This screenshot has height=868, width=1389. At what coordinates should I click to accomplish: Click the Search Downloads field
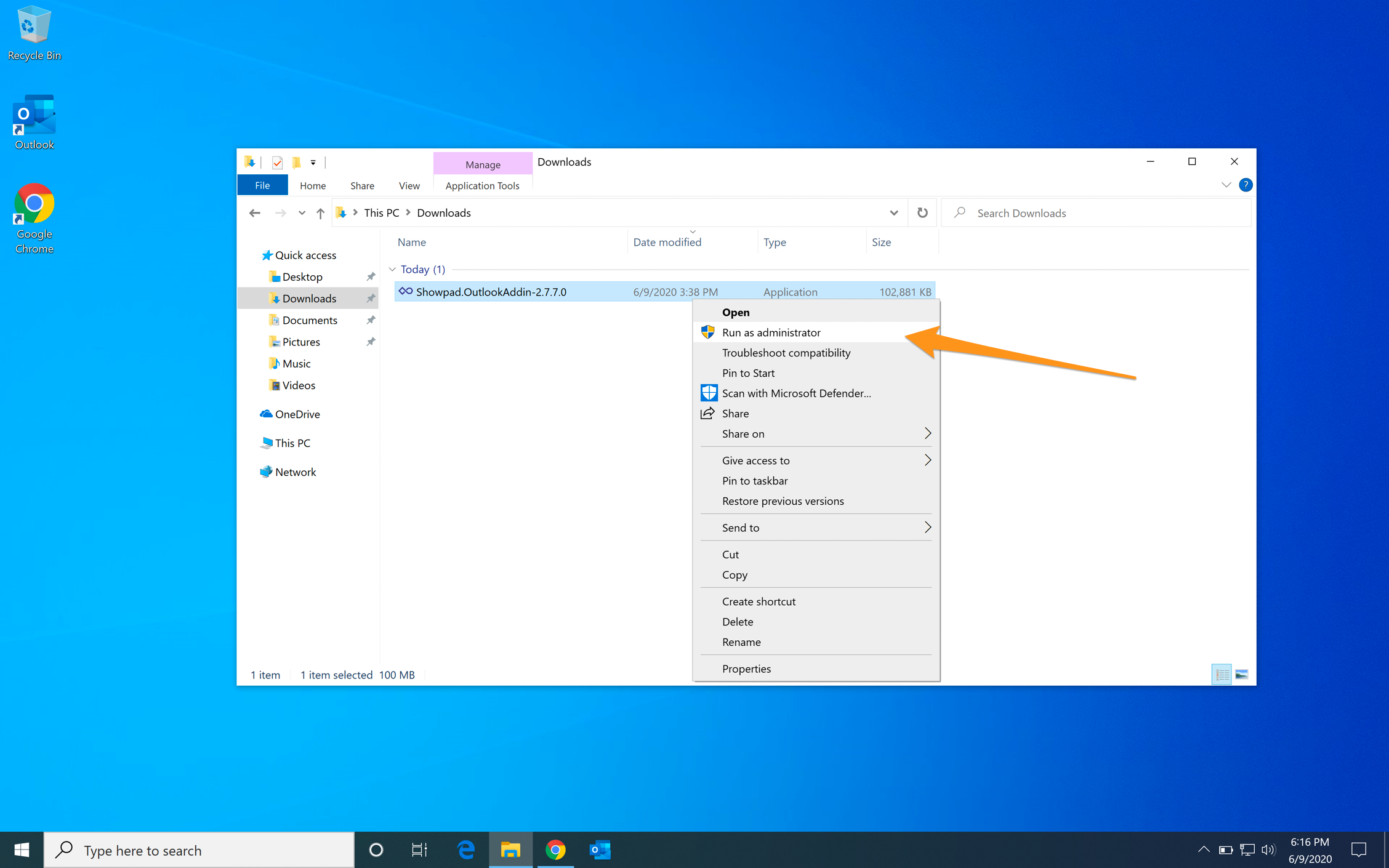[1097, 213]
